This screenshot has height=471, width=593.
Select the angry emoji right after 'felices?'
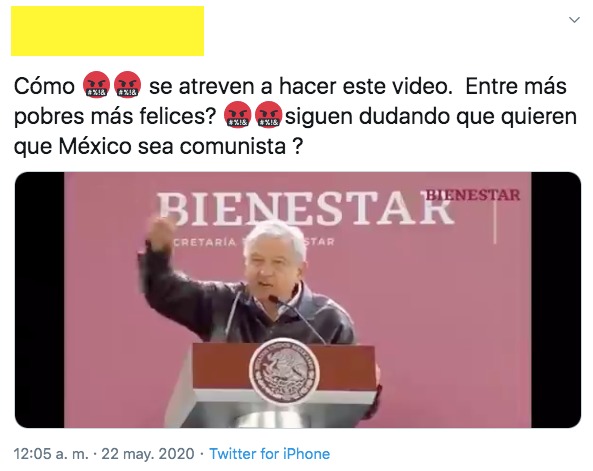tap(238, 115)
